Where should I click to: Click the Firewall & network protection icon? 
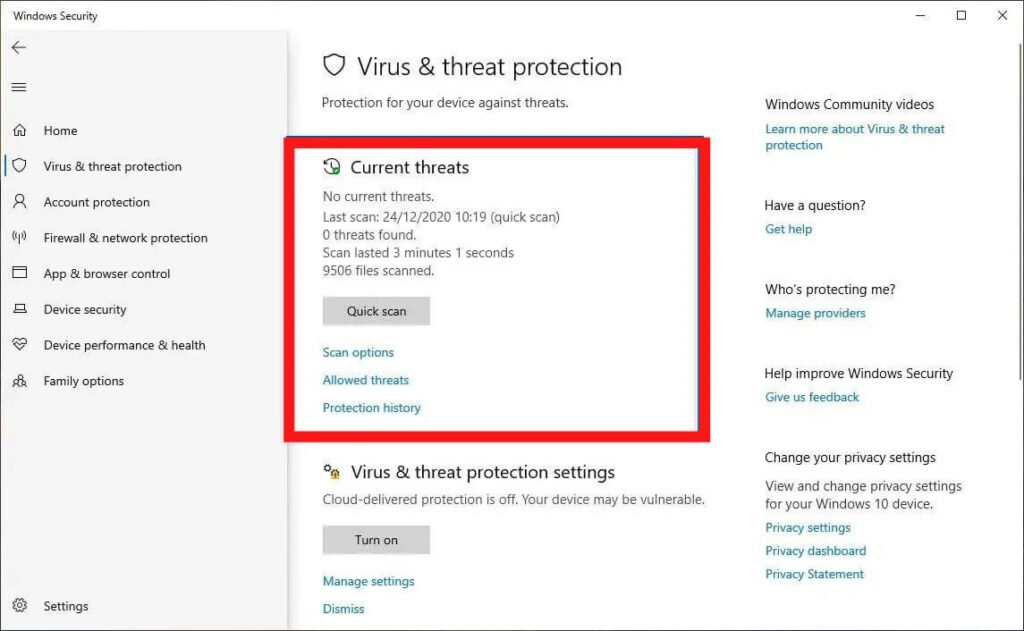pyautogui.click(x=19, y=238)
